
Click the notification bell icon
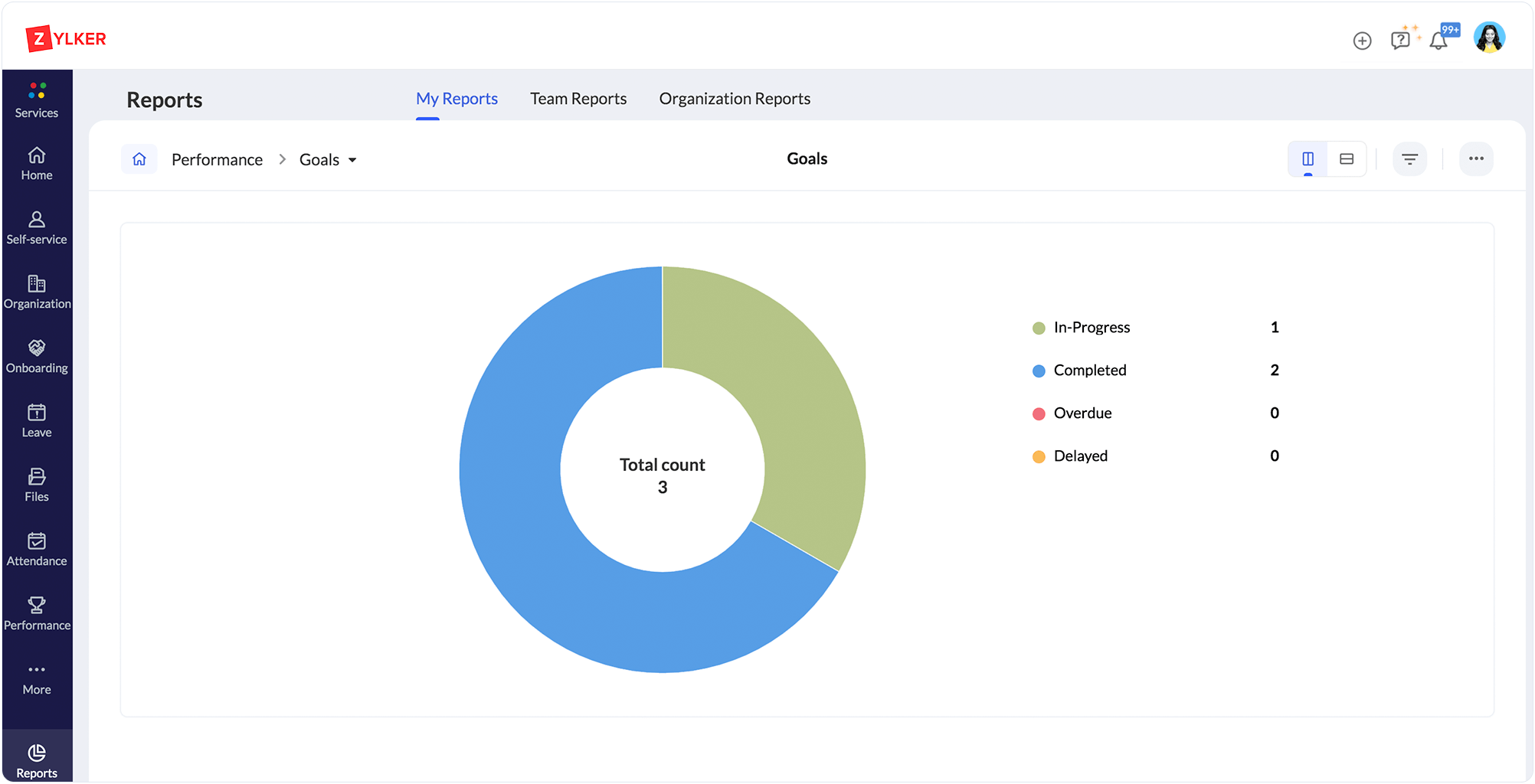[x=1438, y=41]
